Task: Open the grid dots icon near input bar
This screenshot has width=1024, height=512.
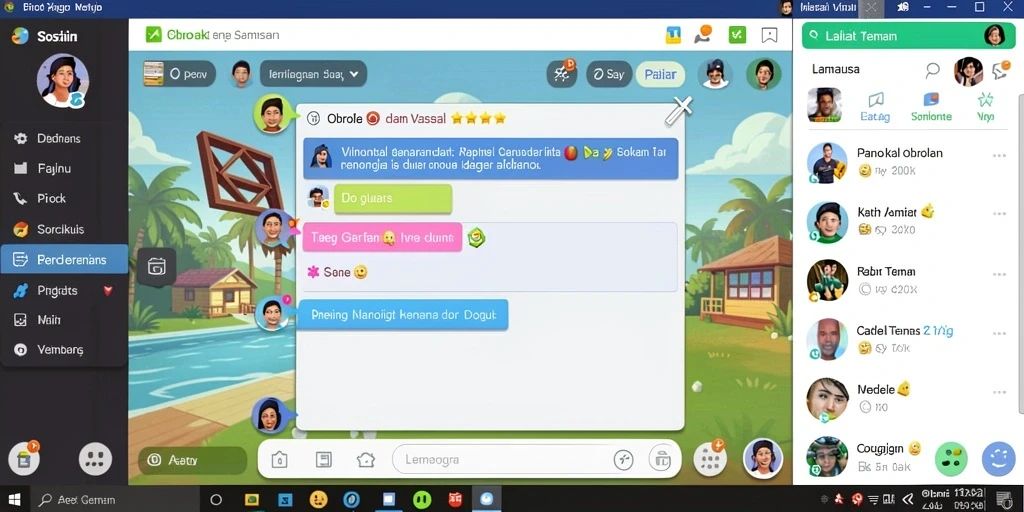Action: [710, 460]
